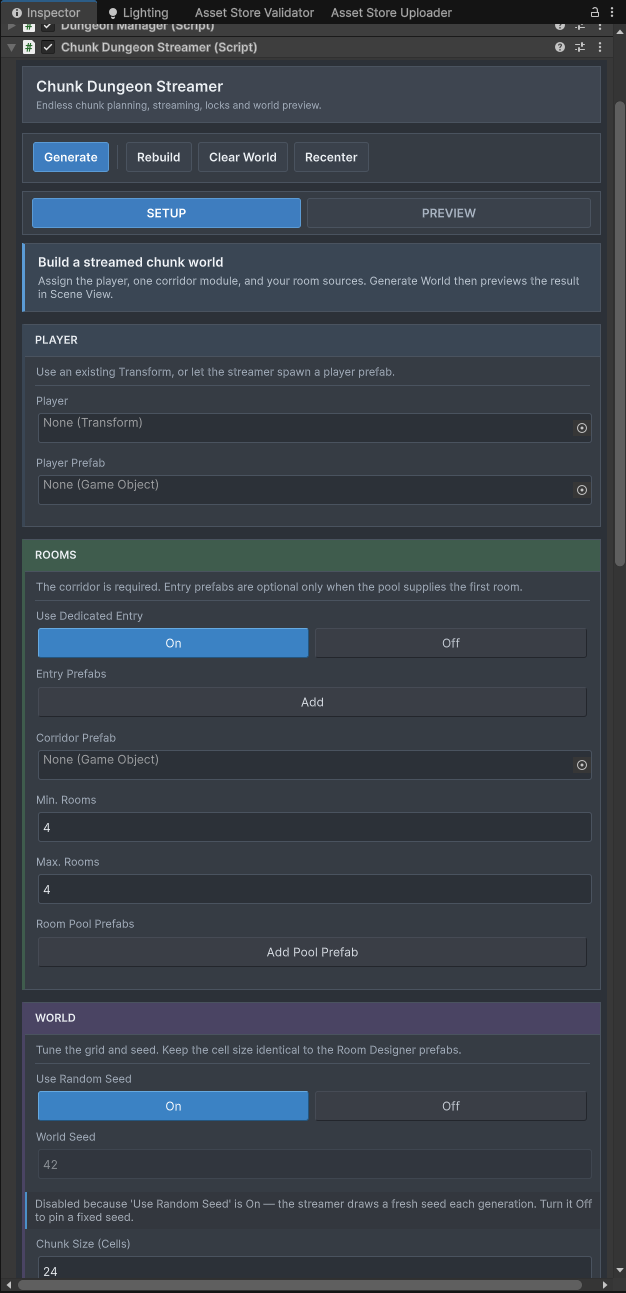Viewport: 626px width, 1293px height.
Task: Open the Asset Store Uploader tab
Action: (391, 12)
